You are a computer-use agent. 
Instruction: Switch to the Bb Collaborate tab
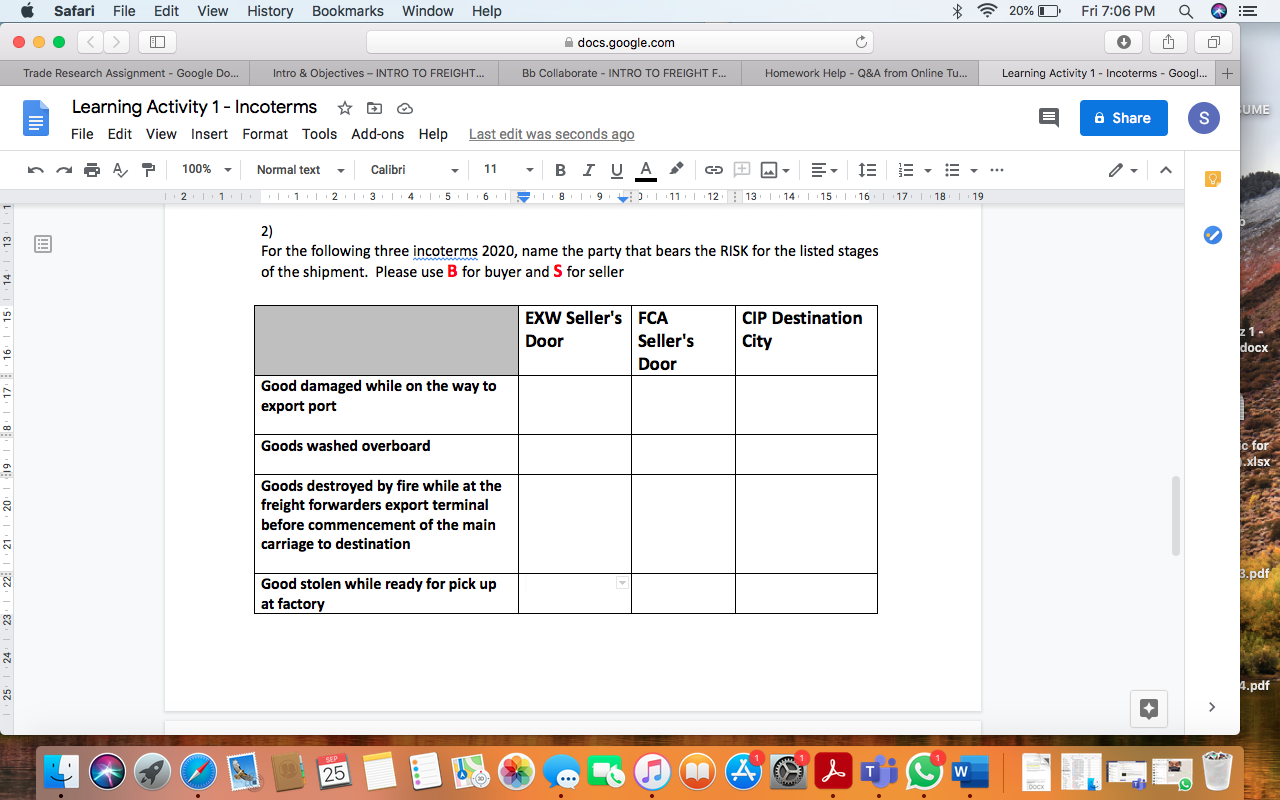point(624,73)
